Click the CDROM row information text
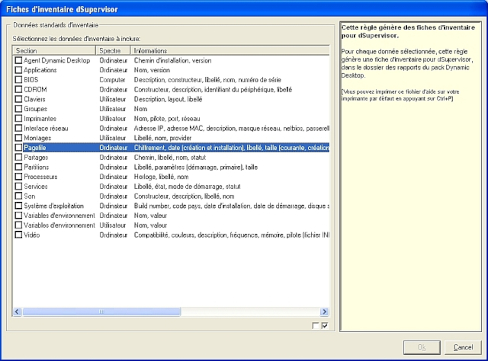The image size is (488, 361). pos(213,89)
